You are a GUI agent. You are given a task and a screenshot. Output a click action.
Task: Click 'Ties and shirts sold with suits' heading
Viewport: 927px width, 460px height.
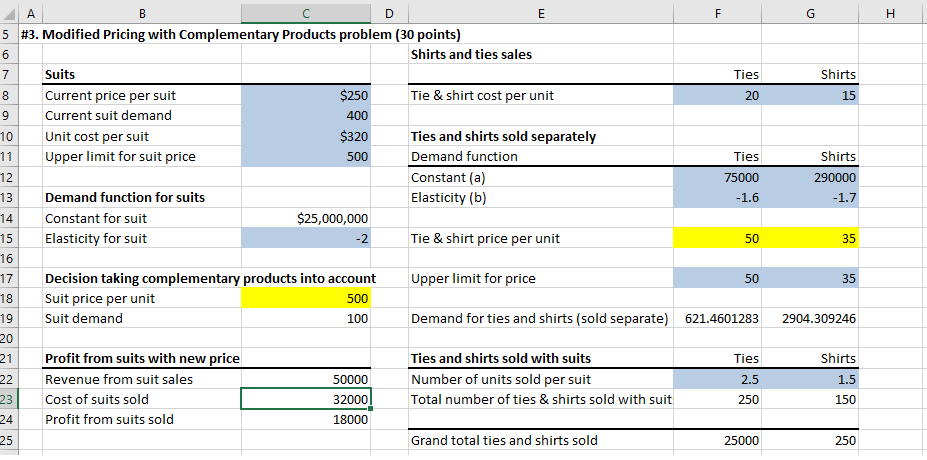501,358
